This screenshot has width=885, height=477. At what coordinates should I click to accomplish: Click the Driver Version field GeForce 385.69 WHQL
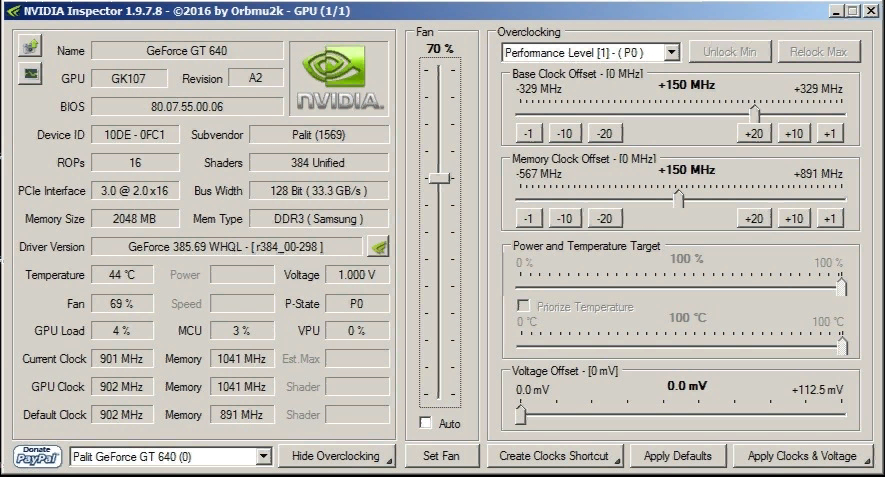[226, 247]
